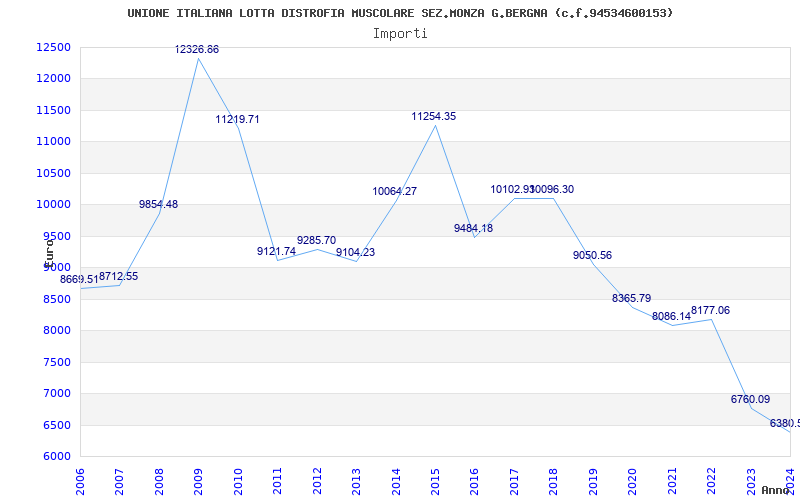Click the 10102.93 data label
The image size is (800, 500).
512,189
